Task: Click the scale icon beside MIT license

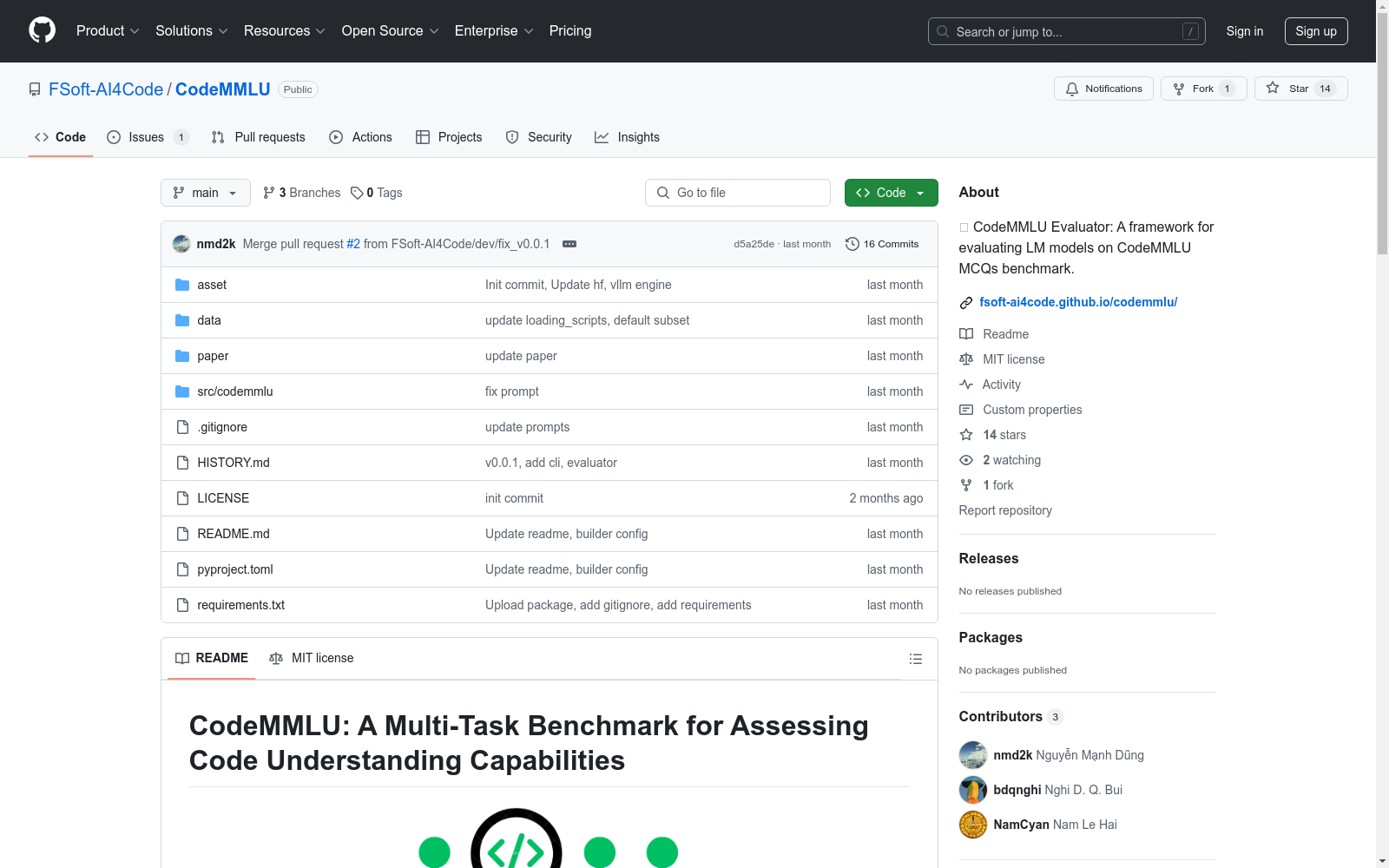Action: coord(966,359)
